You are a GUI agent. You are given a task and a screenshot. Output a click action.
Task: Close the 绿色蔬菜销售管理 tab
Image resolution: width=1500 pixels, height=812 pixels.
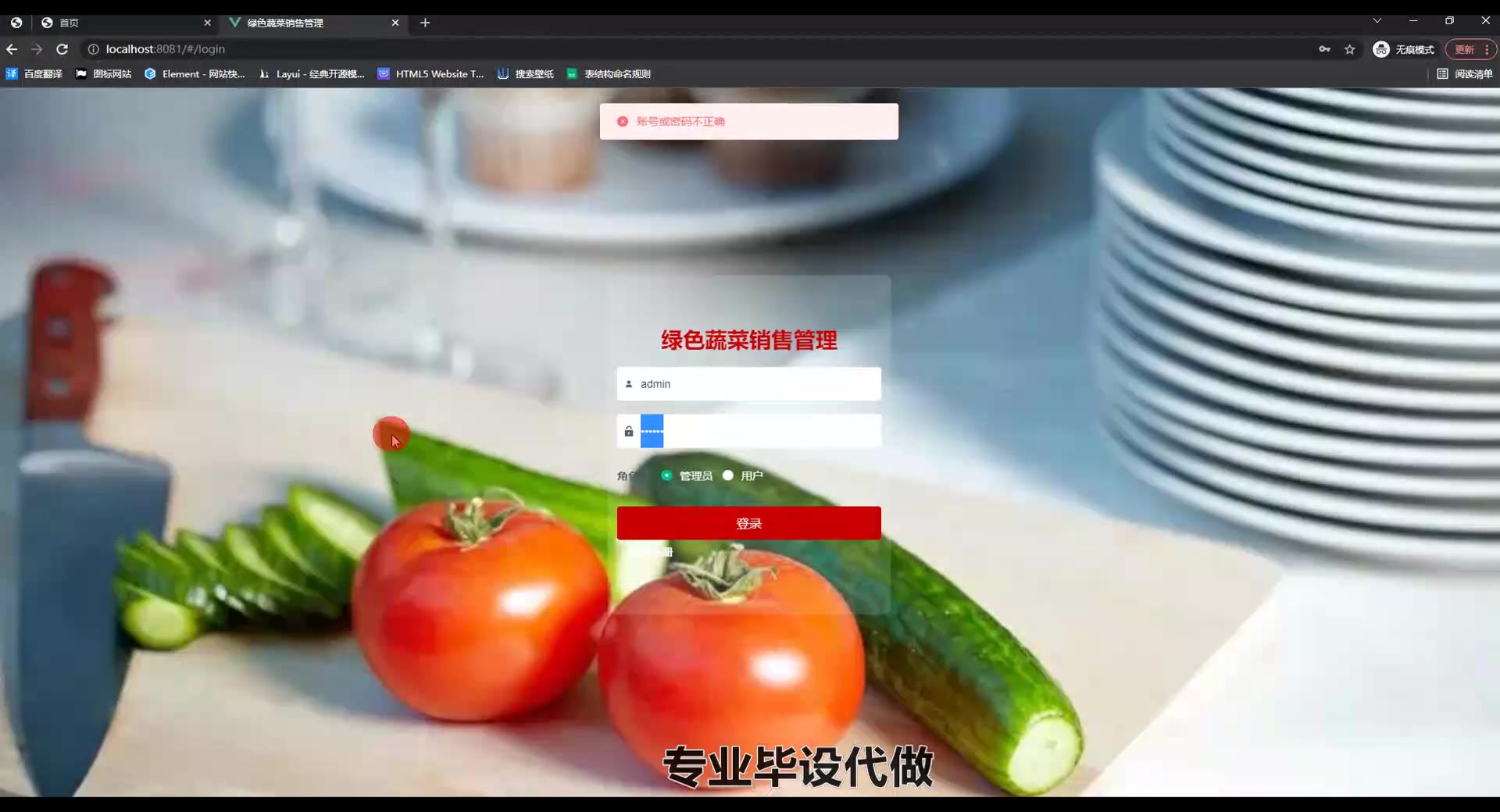coord(395,23)
